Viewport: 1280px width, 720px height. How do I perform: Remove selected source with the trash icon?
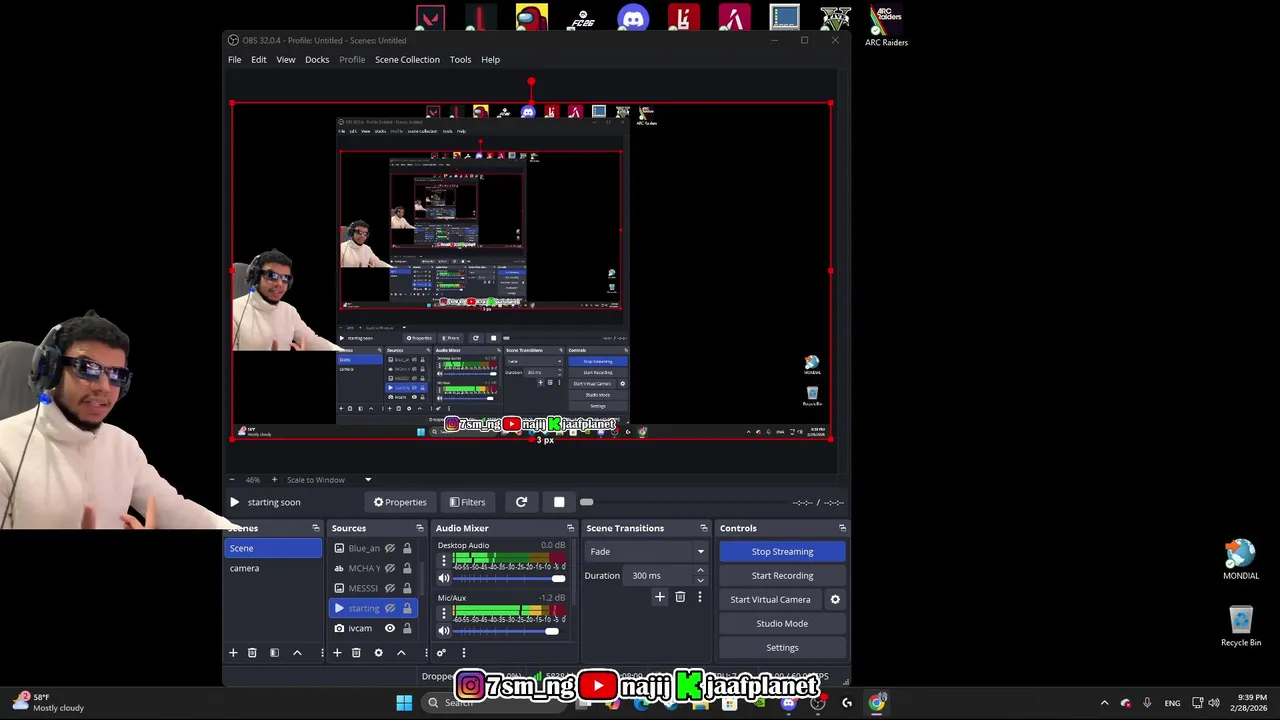point(356,653)
